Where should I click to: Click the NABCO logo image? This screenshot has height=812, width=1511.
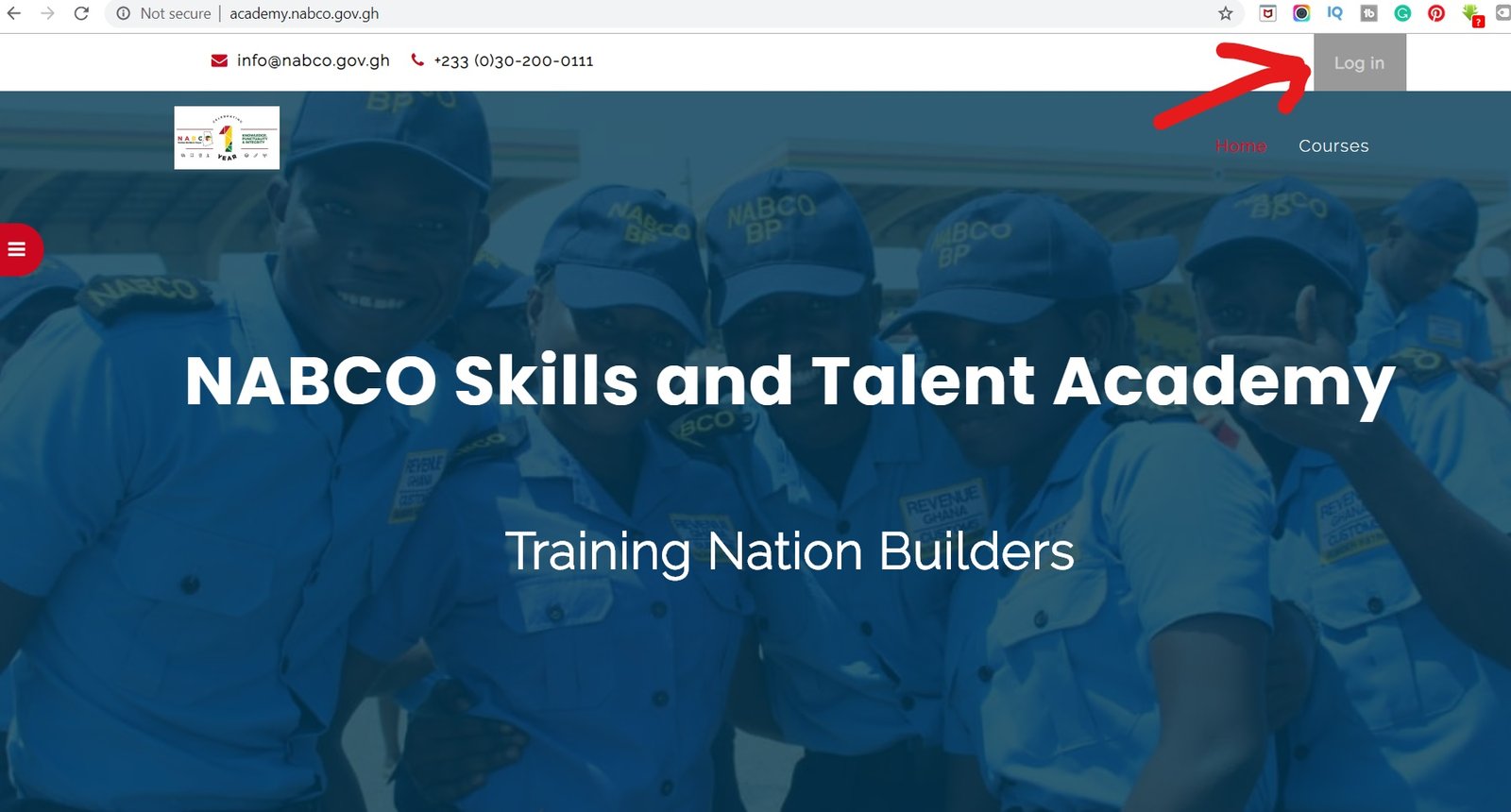227,138
